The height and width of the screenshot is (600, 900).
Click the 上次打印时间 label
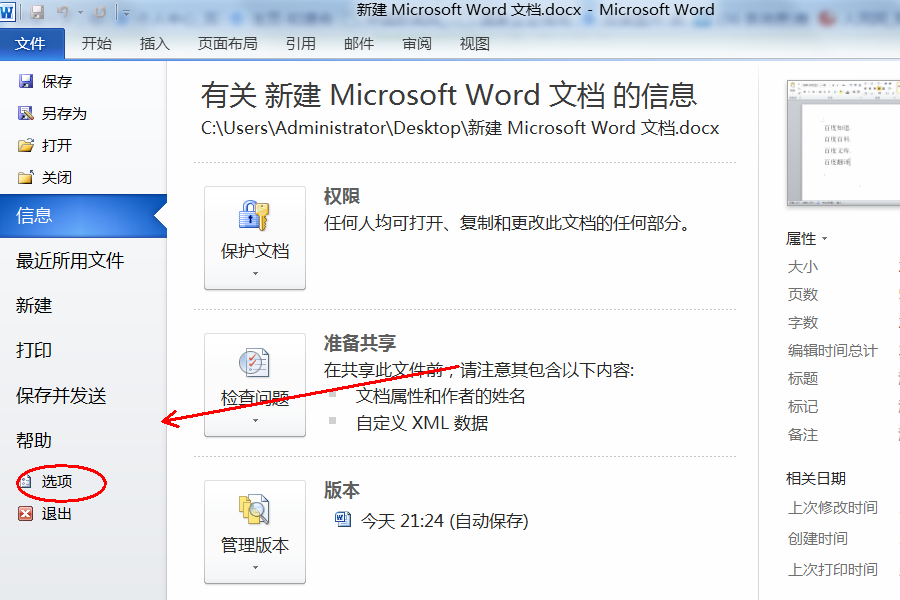(x=832, y=570)
